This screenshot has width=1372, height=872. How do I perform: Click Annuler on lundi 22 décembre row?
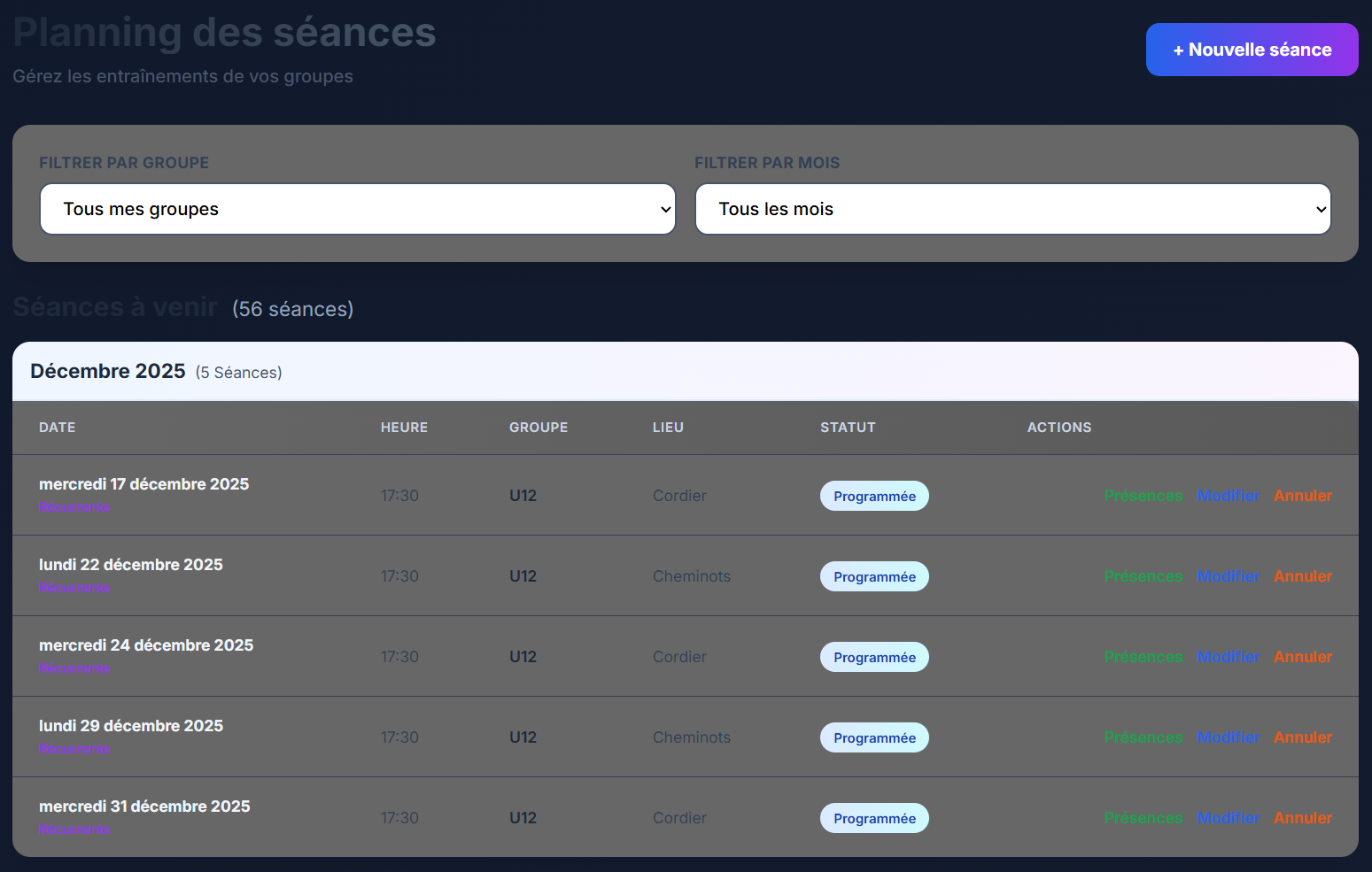(x=1302, y=576)
